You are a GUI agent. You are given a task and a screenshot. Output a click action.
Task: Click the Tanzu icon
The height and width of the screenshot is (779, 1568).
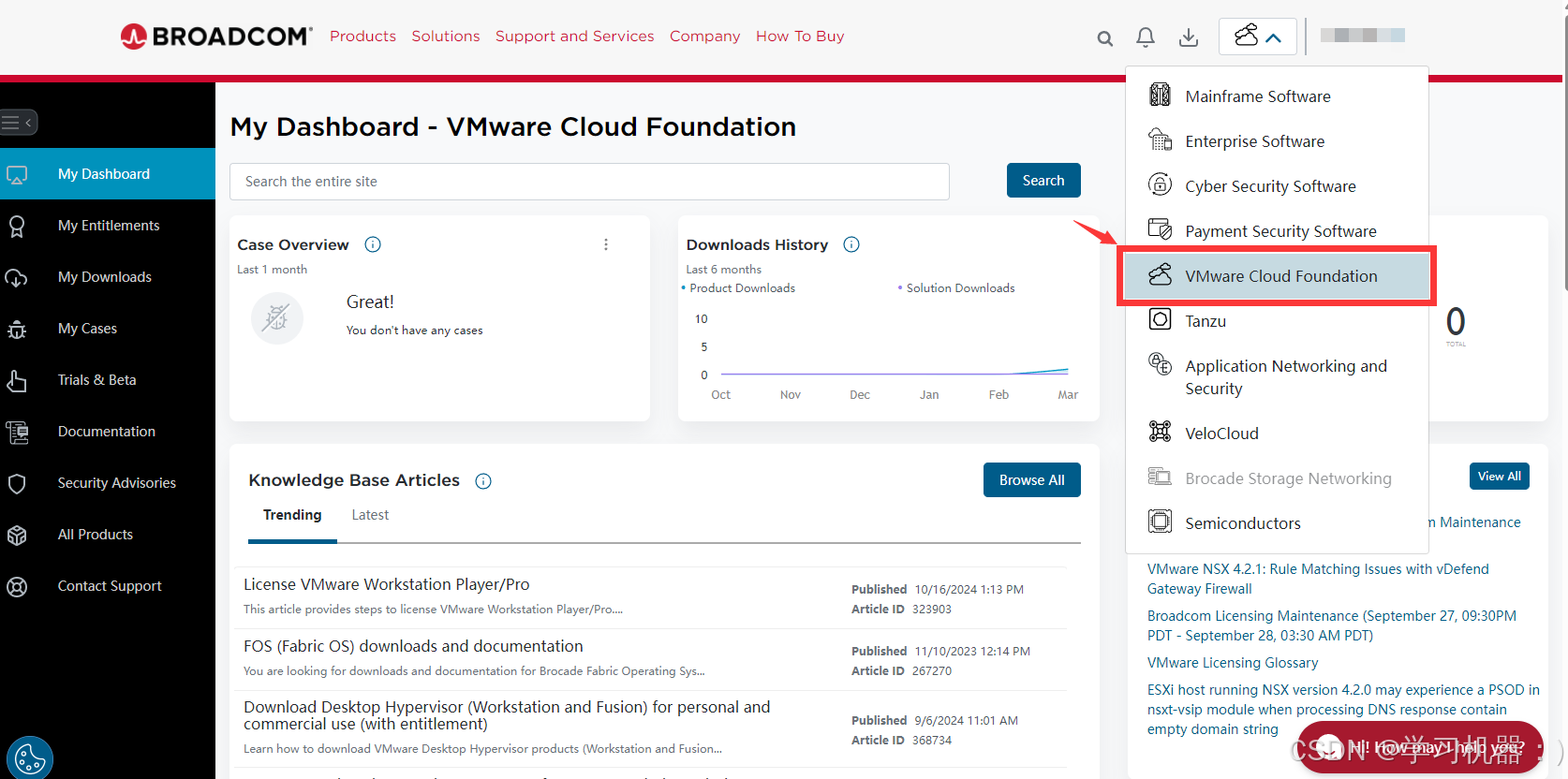click(1160, 319)
